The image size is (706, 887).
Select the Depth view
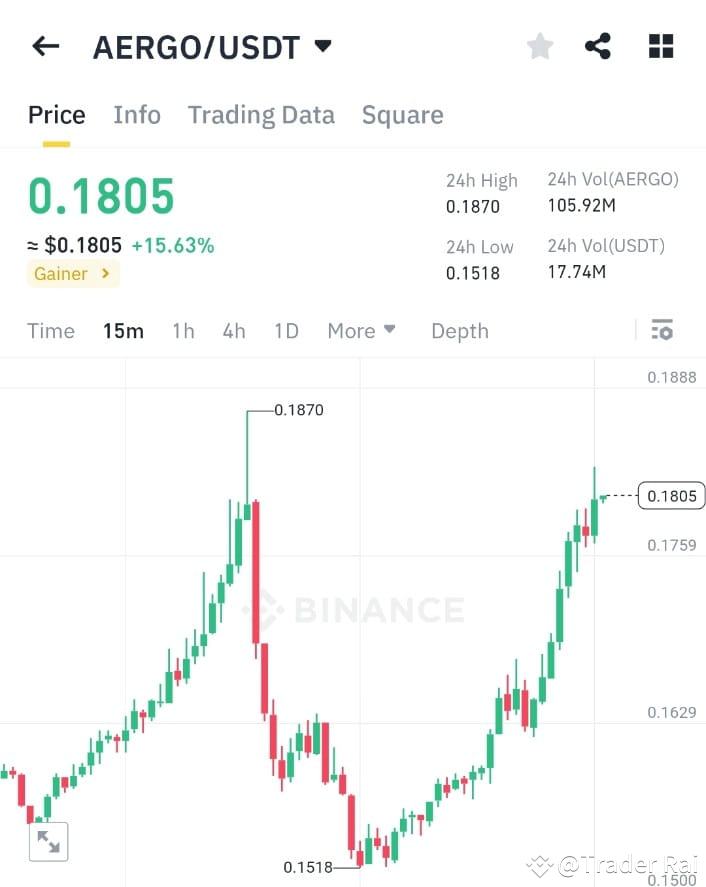coord(459,330)
